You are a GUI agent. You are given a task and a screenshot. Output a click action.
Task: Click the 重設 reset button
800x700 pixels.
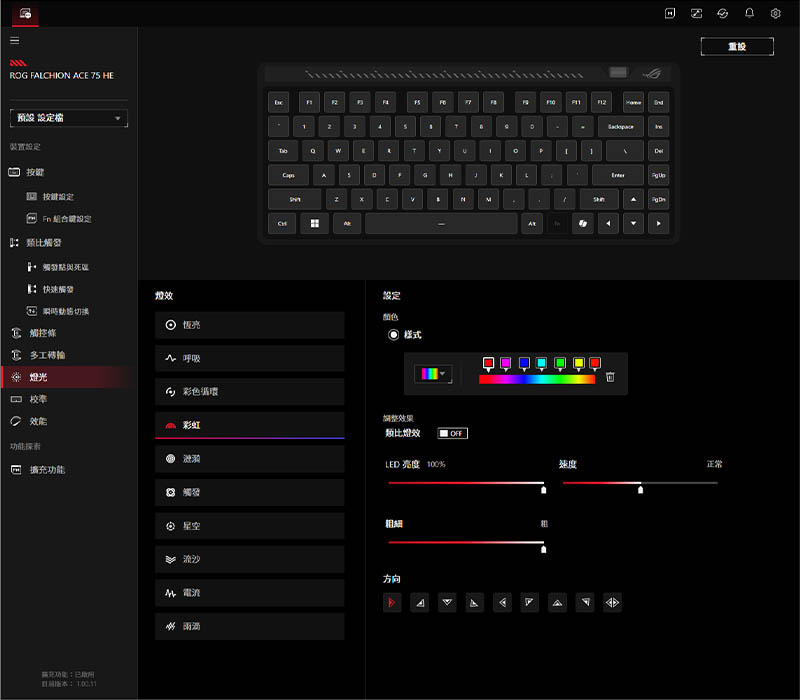point(737,47)
